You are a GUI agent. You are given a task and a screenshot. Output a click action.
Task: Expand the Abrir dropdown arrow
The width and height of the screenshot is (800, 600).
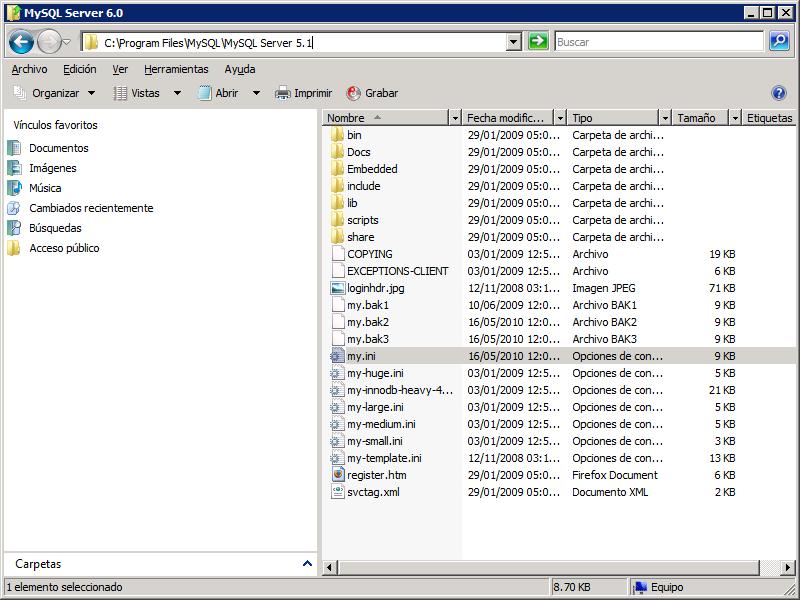click(x=256, y=93)
